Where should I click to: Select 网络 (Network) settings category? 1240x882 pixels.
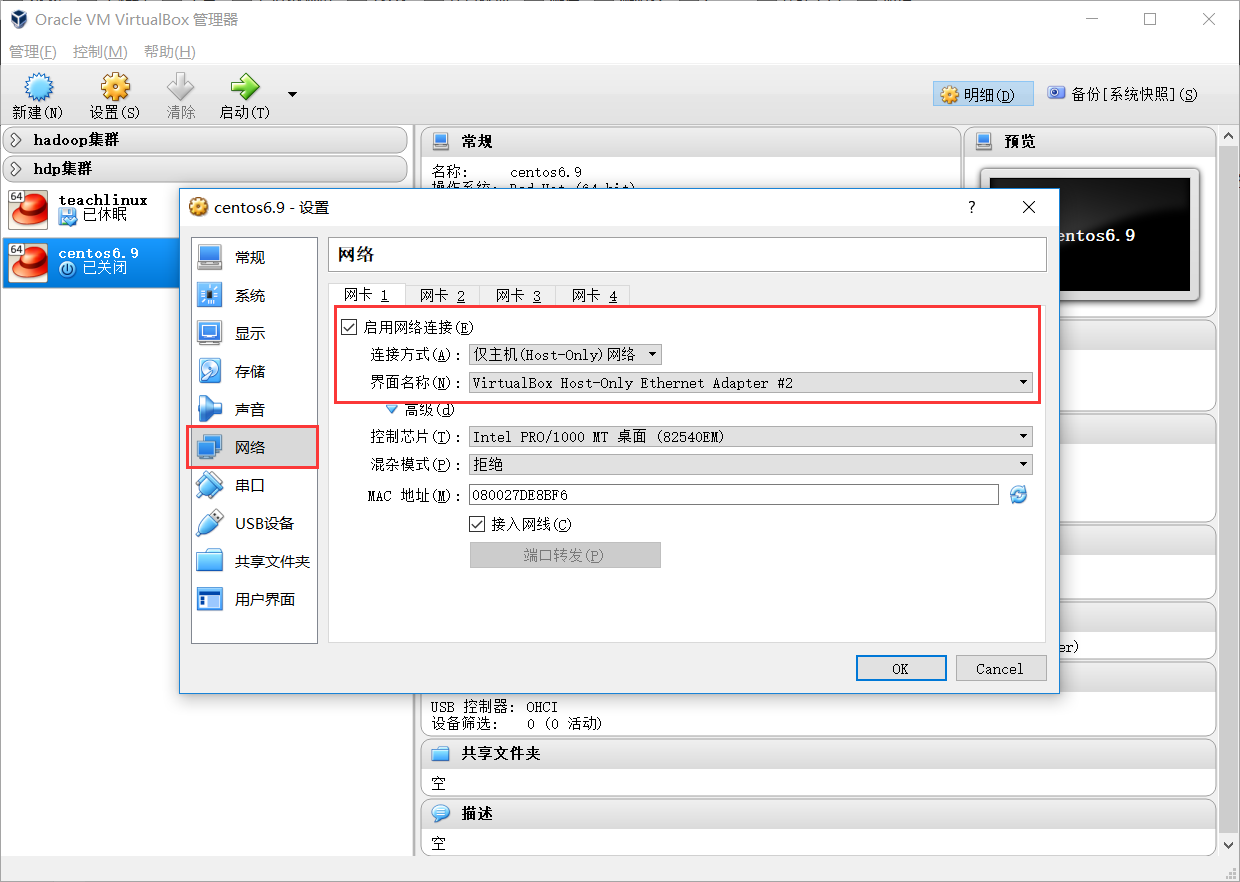pyautogui.click(x=254, y=447)
